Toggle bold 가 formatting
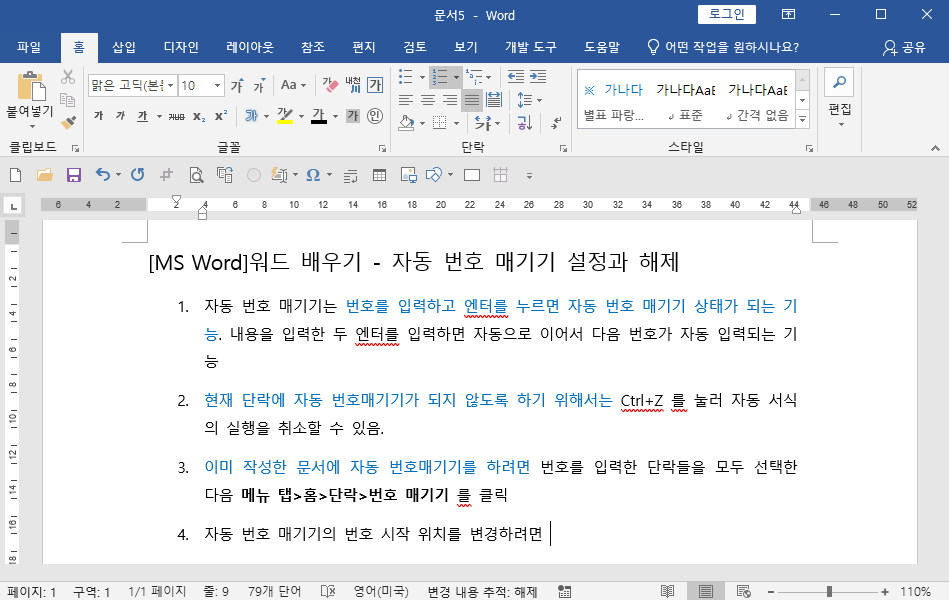The height and width of the screenshot is (600, 949). tap(99, 116)
